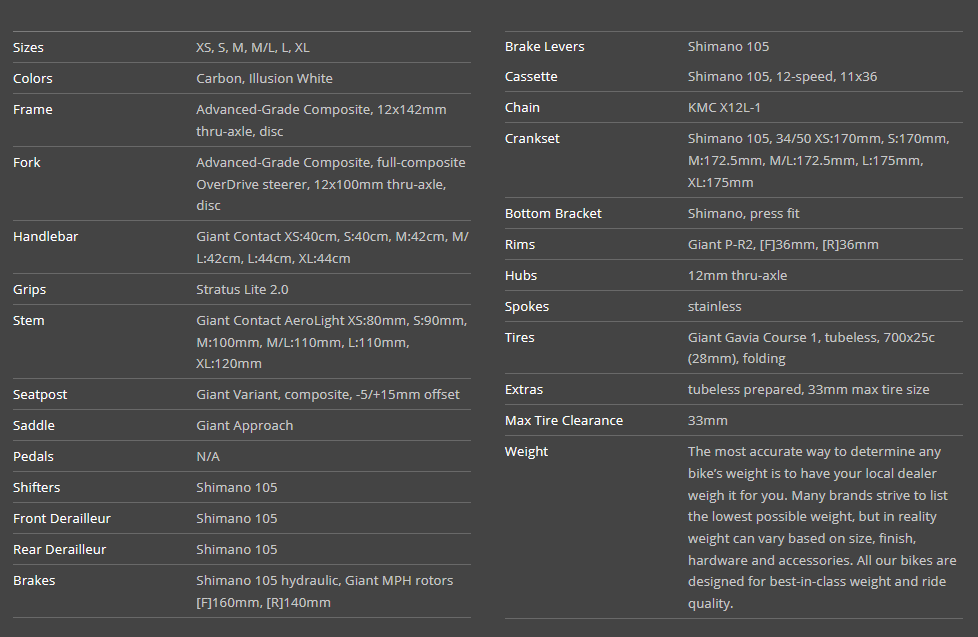The height and width of the screenshot is (637, 978).
Task: Select the Weight row label
Action: coord(526,452)
